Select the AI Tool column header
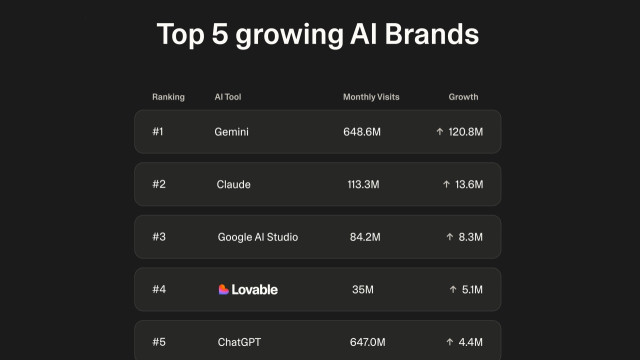The height and width of the screenshot is (360, 640). 228,97
